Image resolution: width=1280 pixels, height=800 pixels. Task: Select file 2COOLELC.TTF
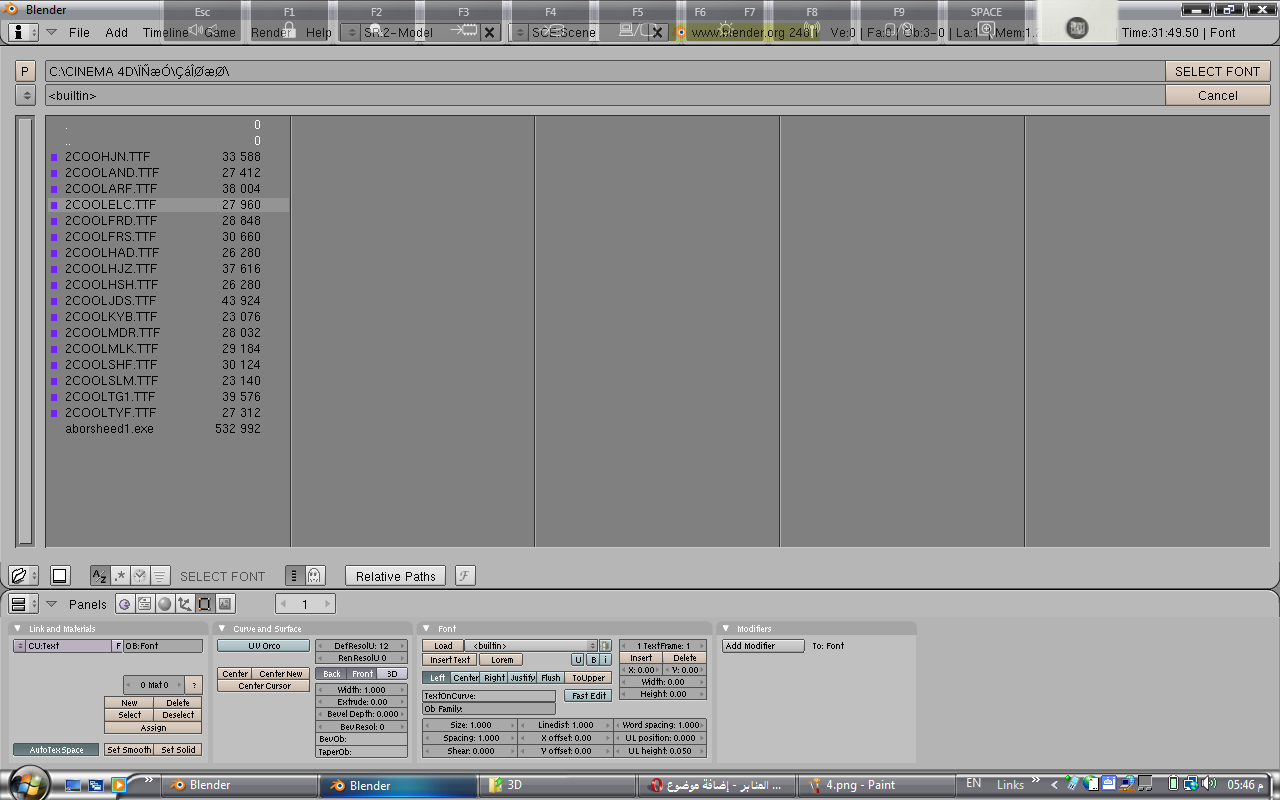[x=168, y=204]
